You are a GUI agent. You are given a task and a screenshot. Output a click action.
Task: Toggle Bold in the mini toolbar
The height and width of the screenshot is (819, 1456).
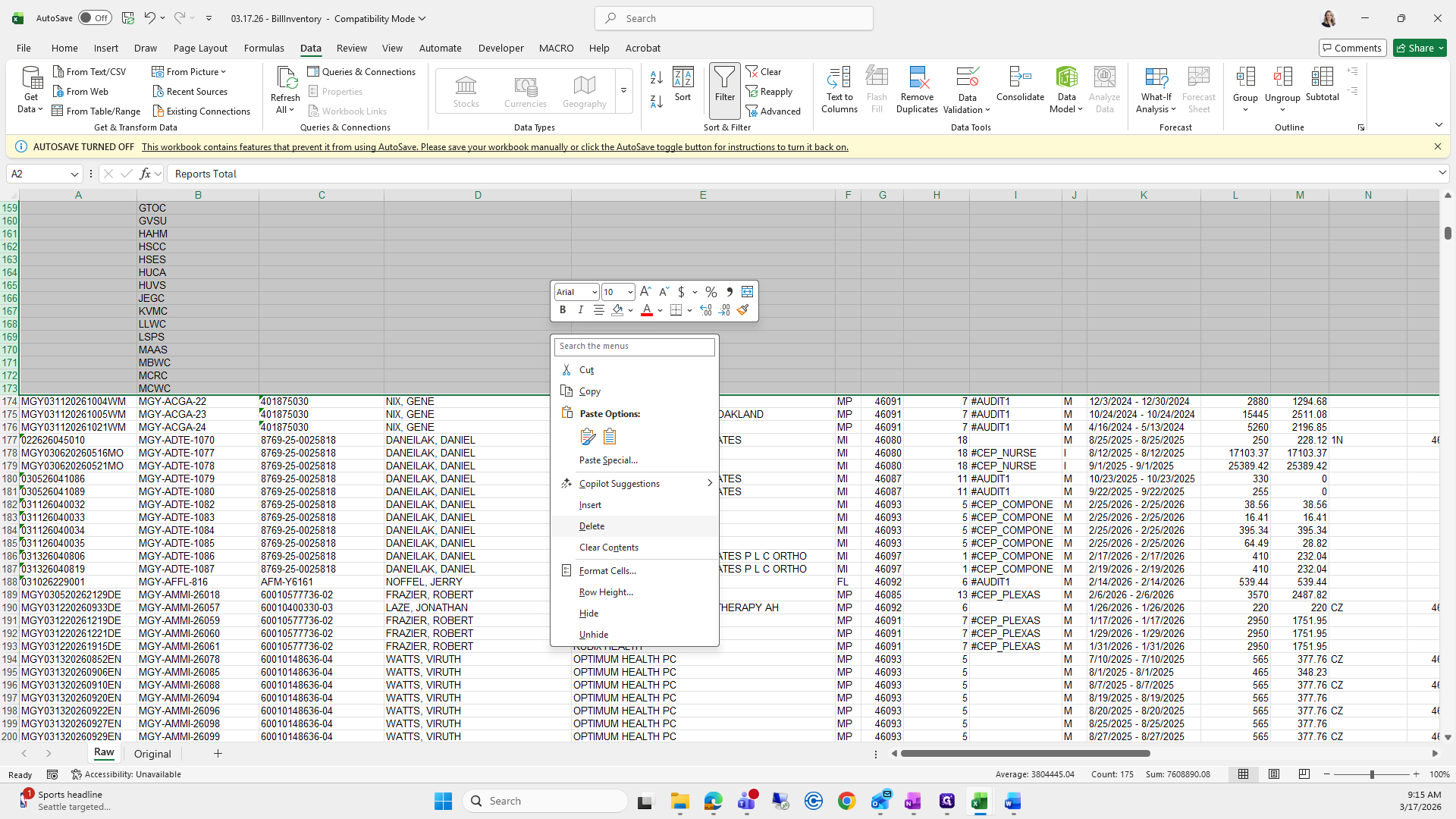(563, 309)
